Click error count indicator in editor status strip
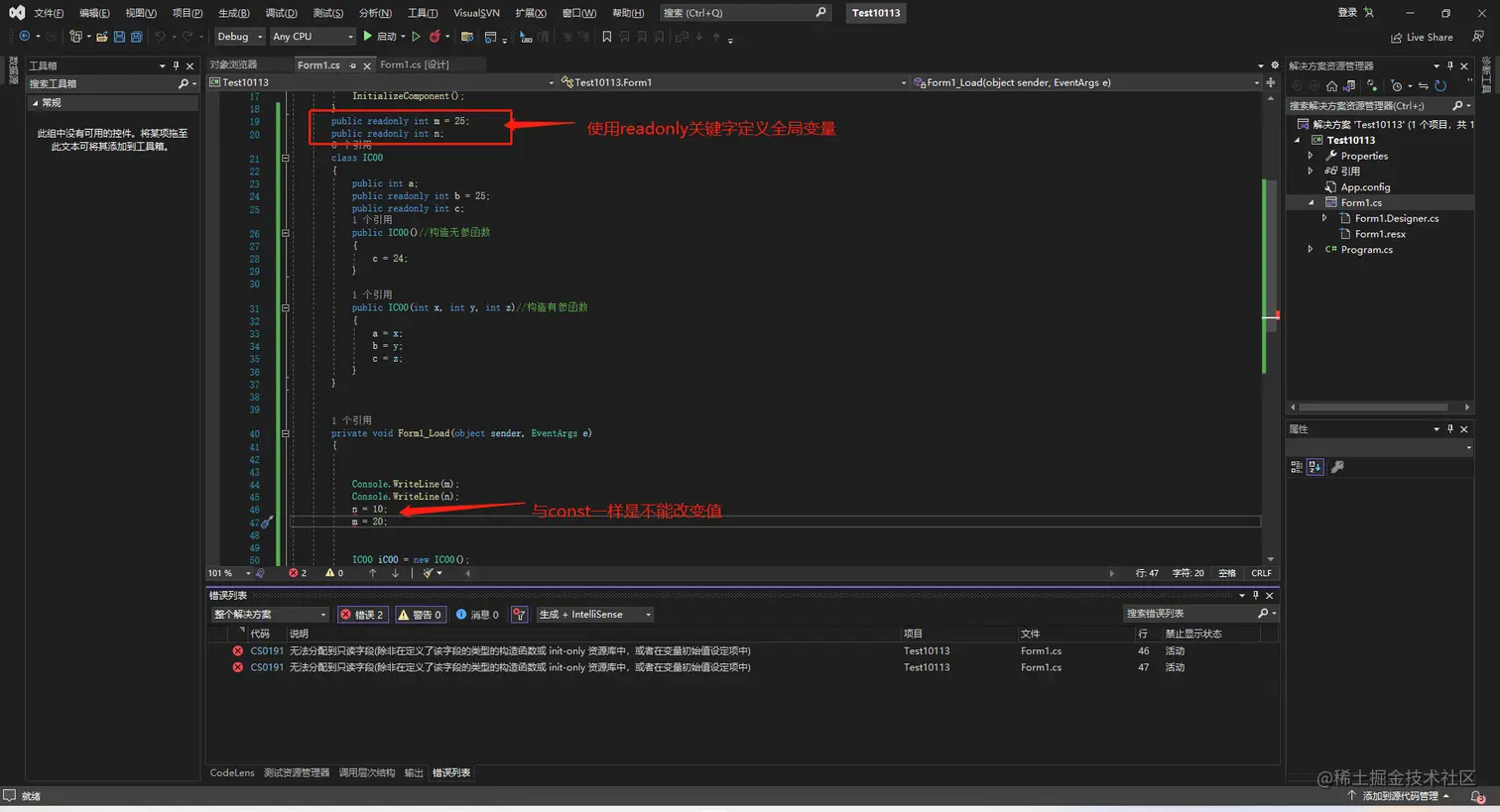This screenshot has height=812, width=1500. [298, 573]
